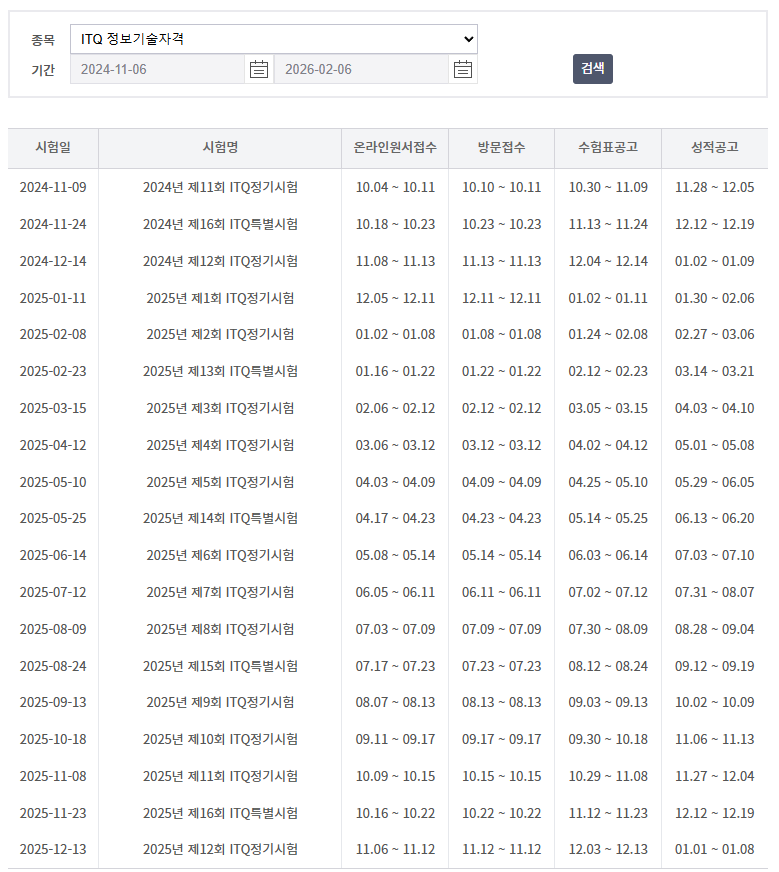Click exam date 2025-02-08
Viewport: 779px width, 872px height.
[53, 334]
